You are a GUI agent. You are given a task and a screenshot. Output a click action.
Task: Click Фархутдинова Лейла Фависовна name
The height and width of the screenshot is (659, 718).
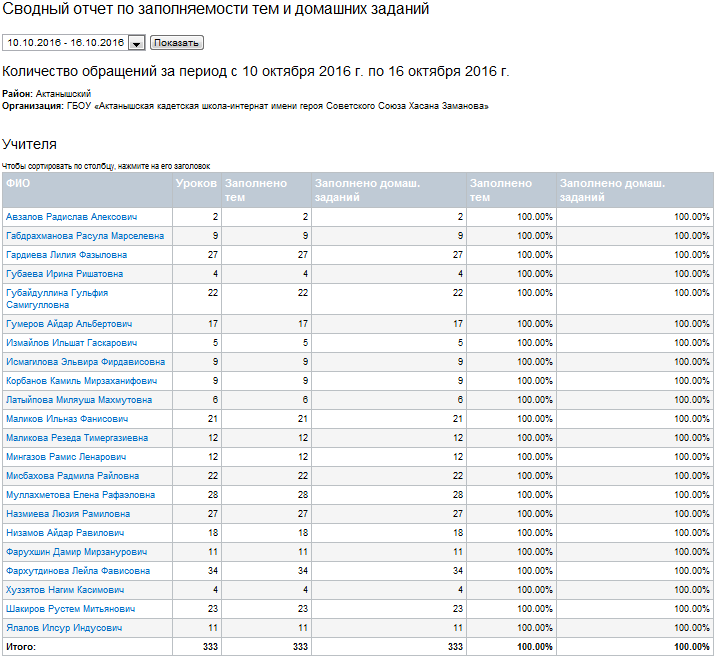click(x=78, y=571)
